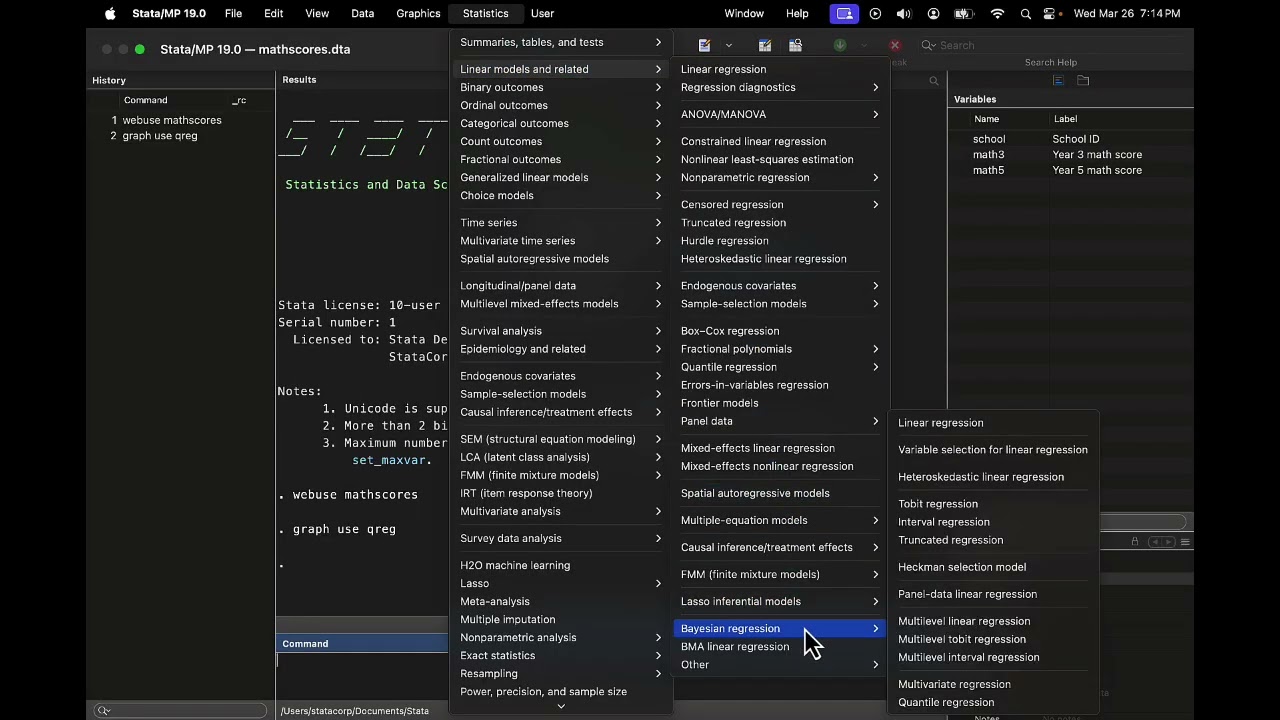Open Spotlight search in menu bar
1280x720 pixels.
click(x=1025, y=13)
